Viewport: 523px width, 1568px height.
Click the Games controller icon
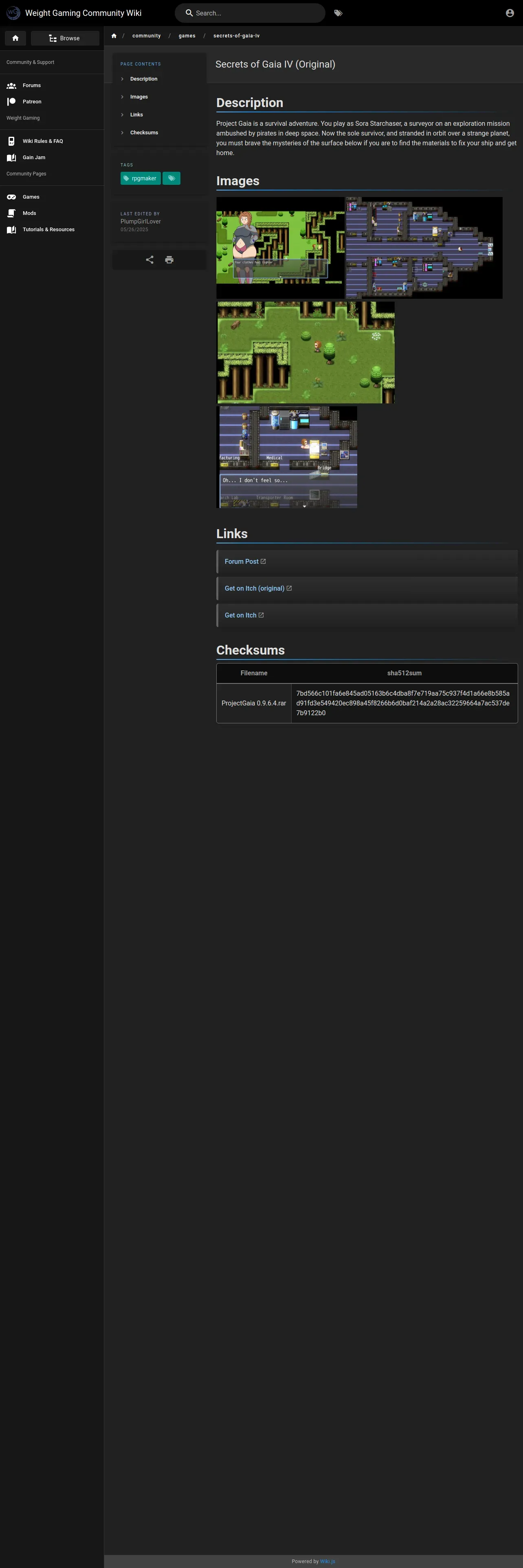[x=11, y=197]
